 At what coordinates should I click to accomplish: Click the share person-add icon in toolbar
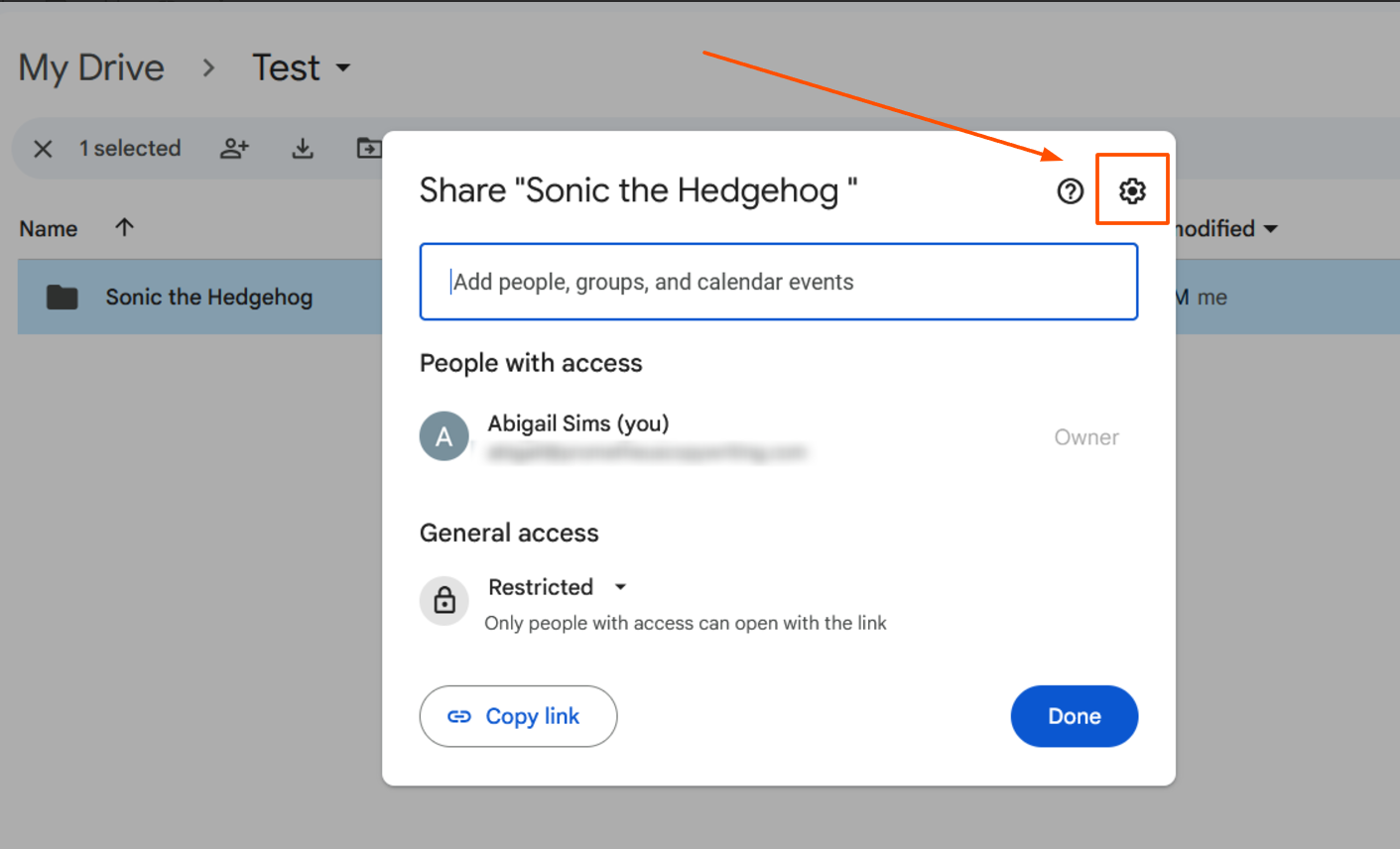tap(234, 149)
